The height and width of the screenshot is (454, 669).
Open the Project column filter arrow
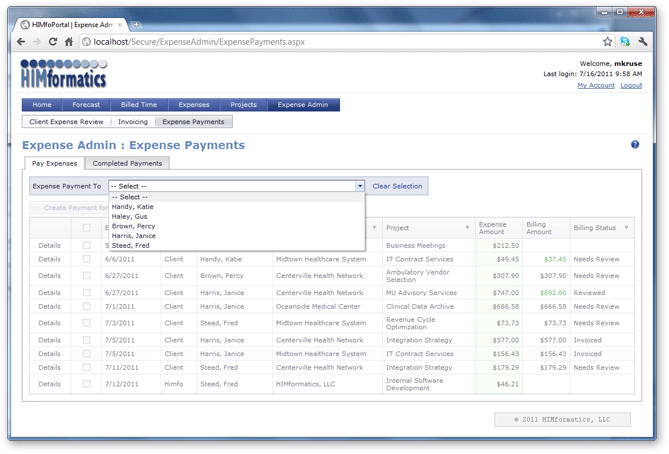point(467,228)
